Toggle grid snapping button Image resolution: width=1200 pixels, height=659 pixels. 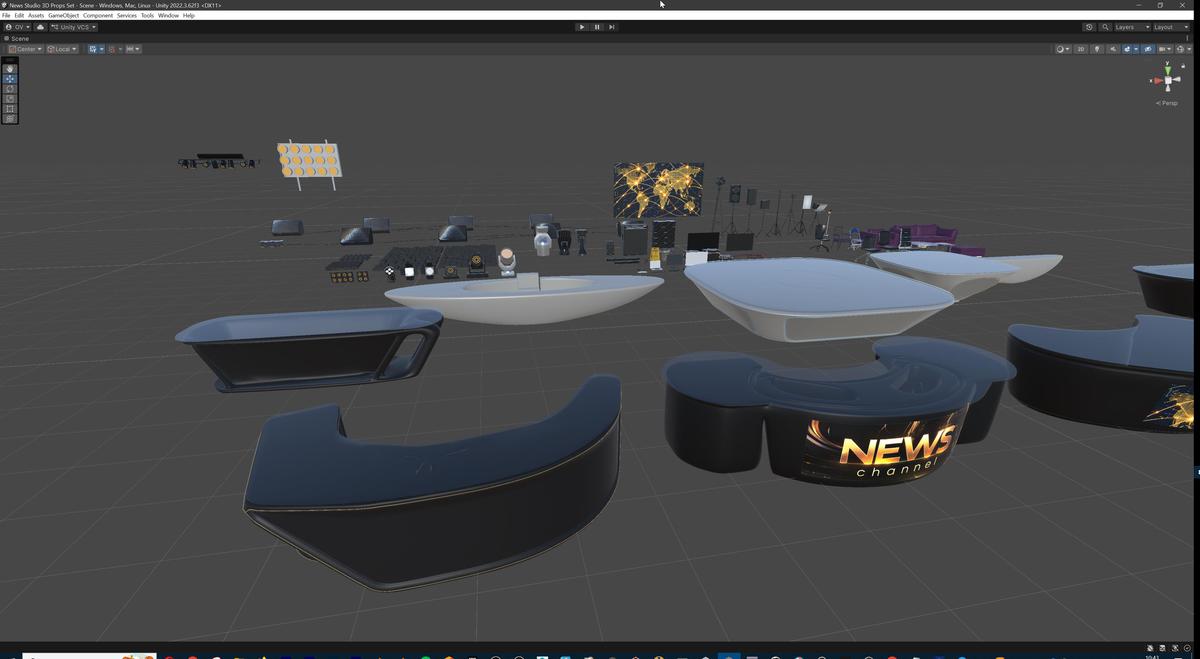click(93, 49)
